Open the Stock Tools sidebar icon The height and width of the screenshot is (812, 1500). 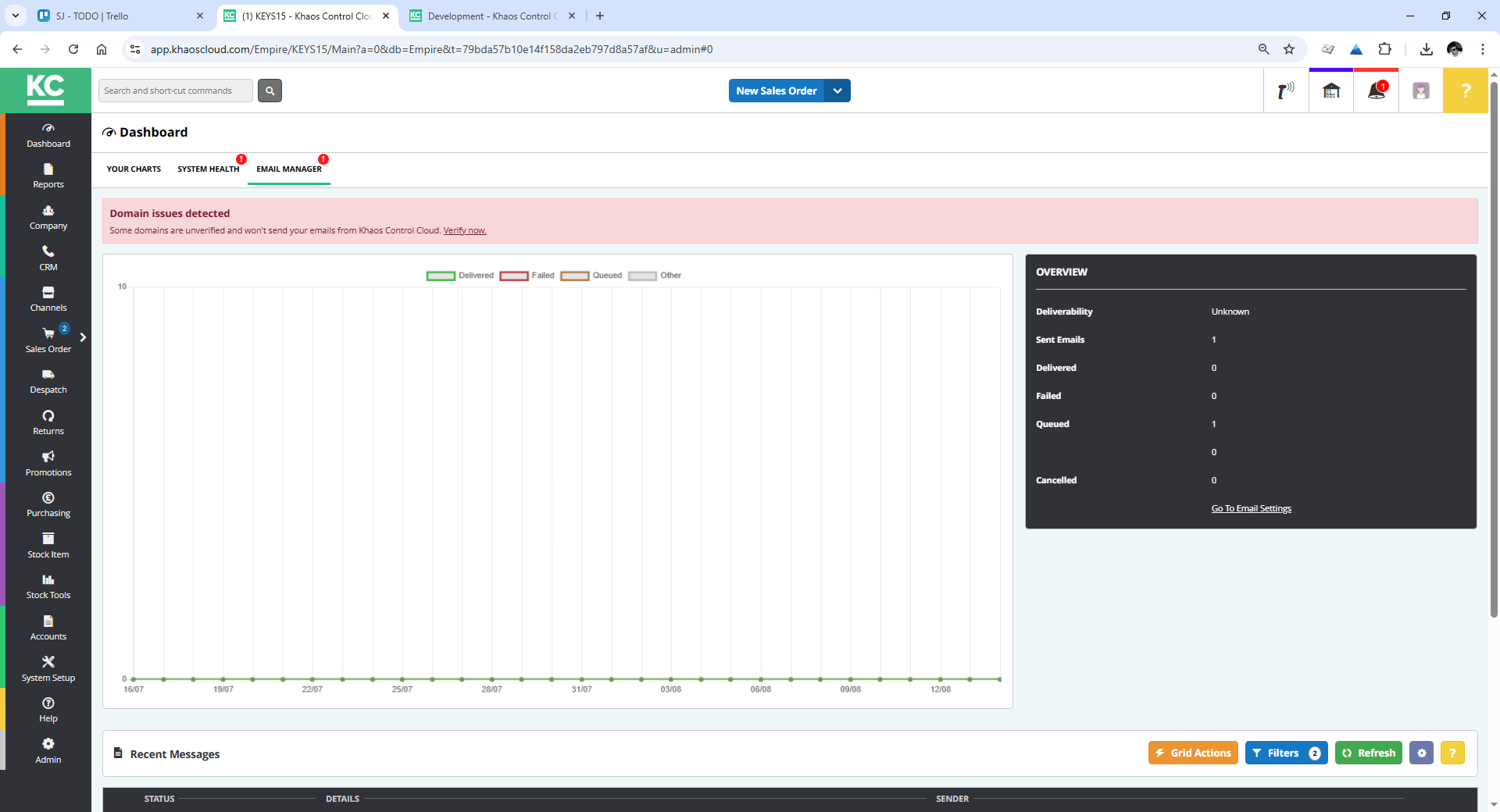[x=48, y=580]
